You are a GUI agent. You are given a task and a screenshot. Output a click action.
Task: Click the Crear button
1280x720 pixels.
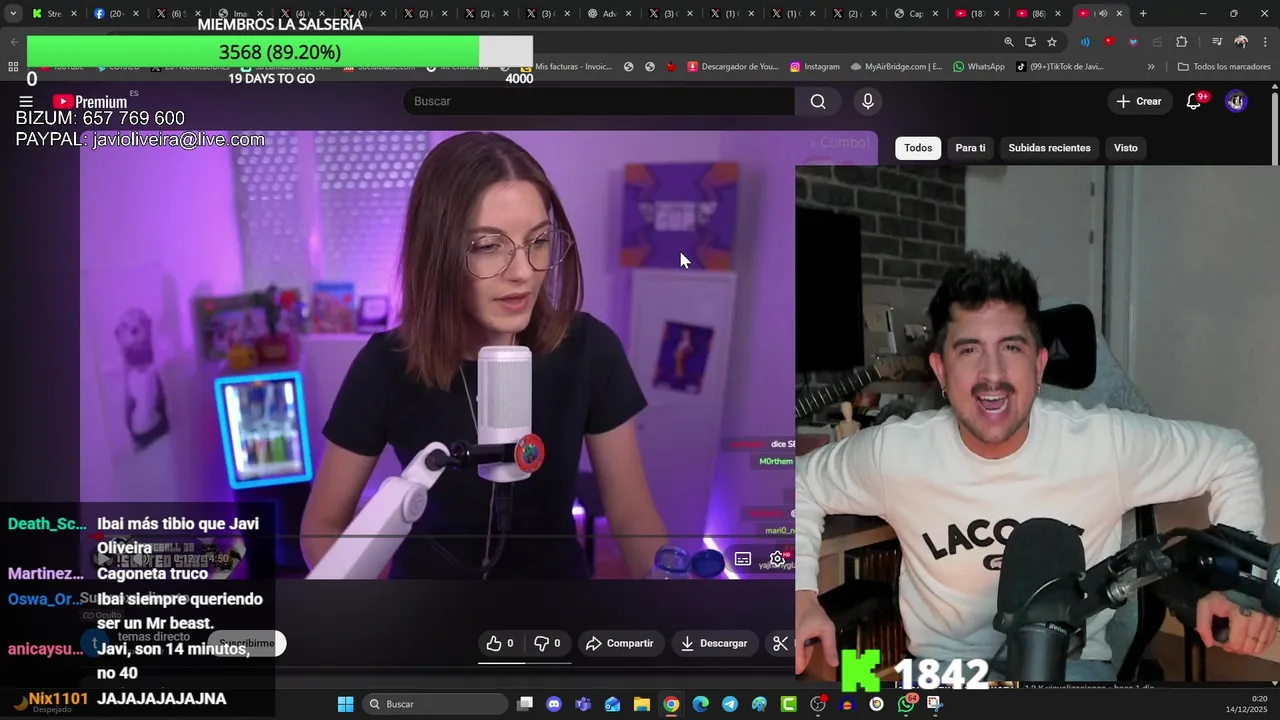1139,101
